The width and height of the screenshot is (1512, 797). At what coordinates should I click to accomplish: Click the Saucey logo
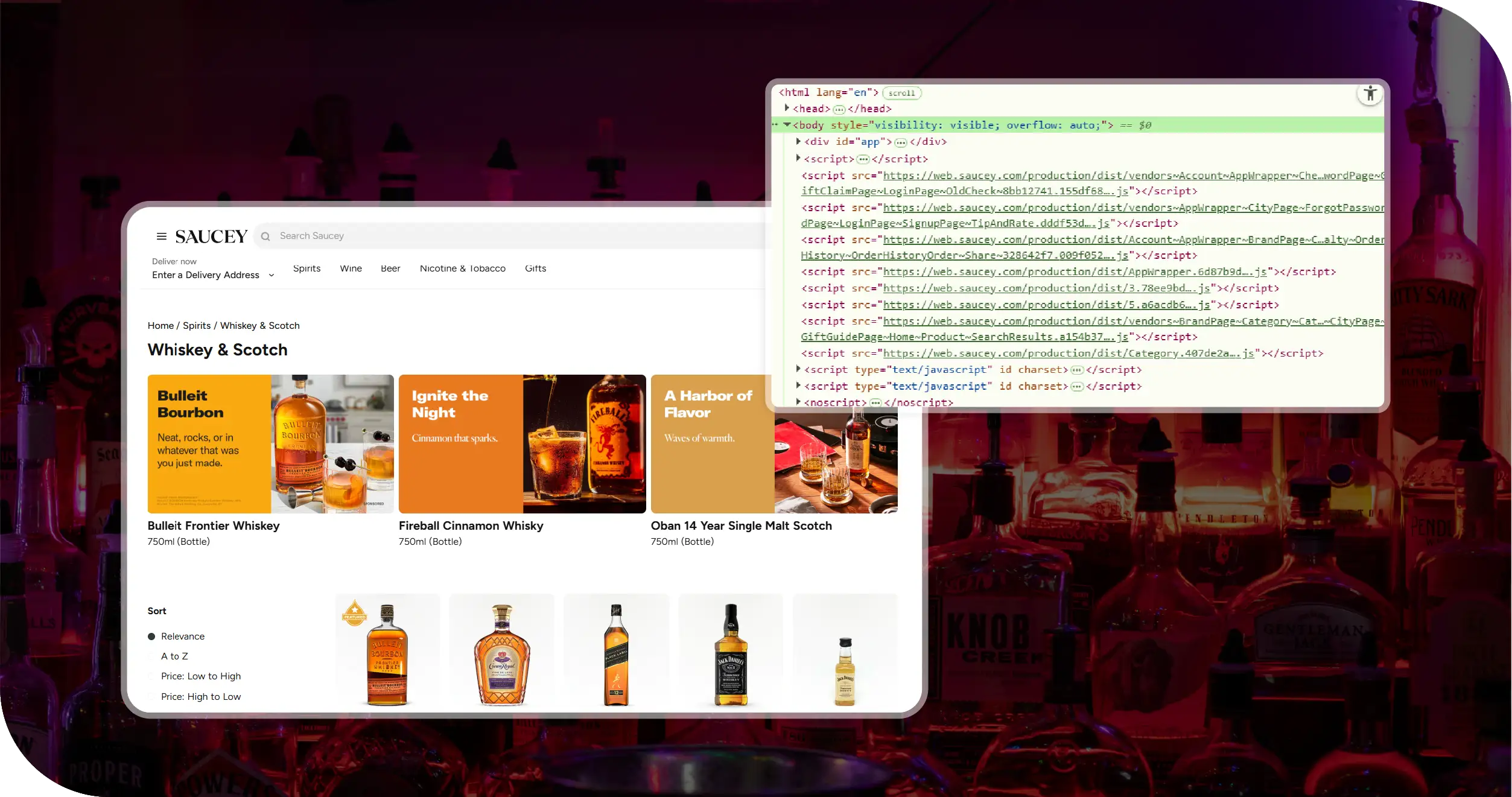click(211, 236)
